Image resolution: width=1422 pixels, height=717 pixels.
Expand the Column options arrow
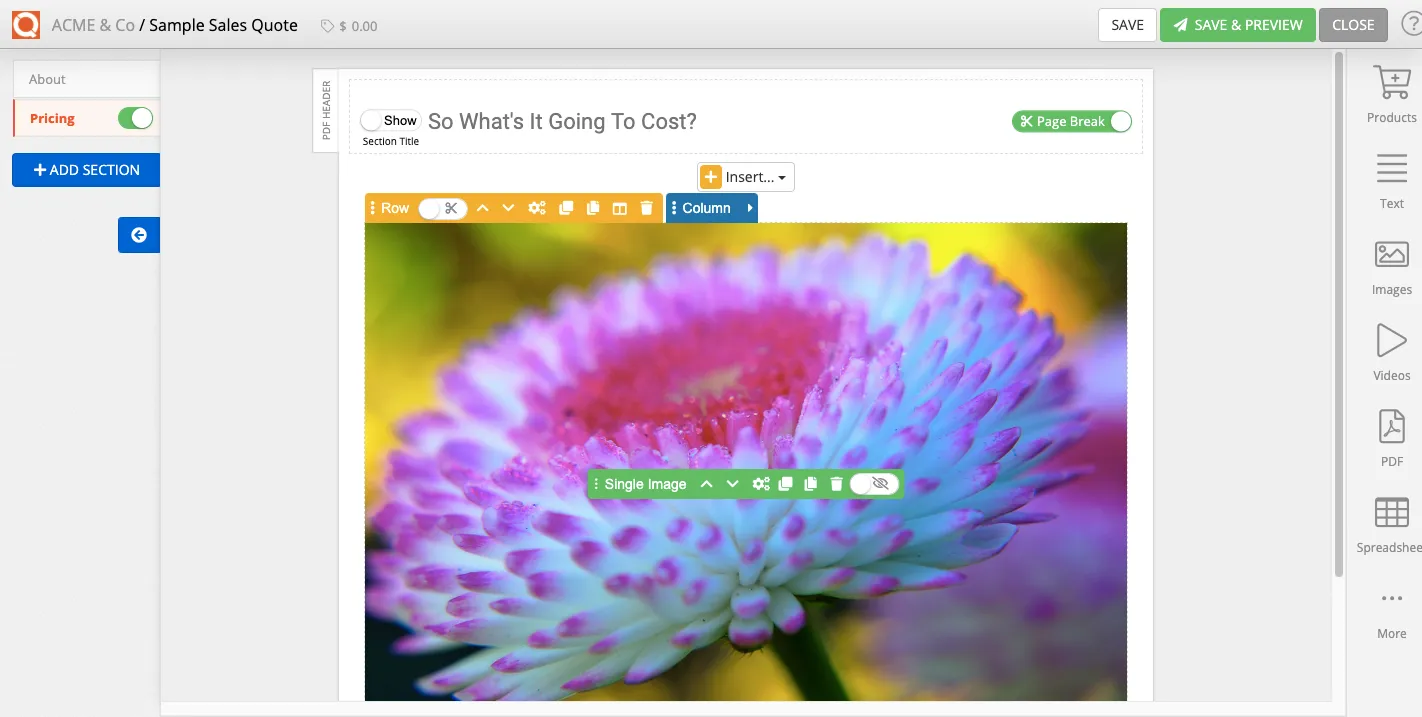749,208
